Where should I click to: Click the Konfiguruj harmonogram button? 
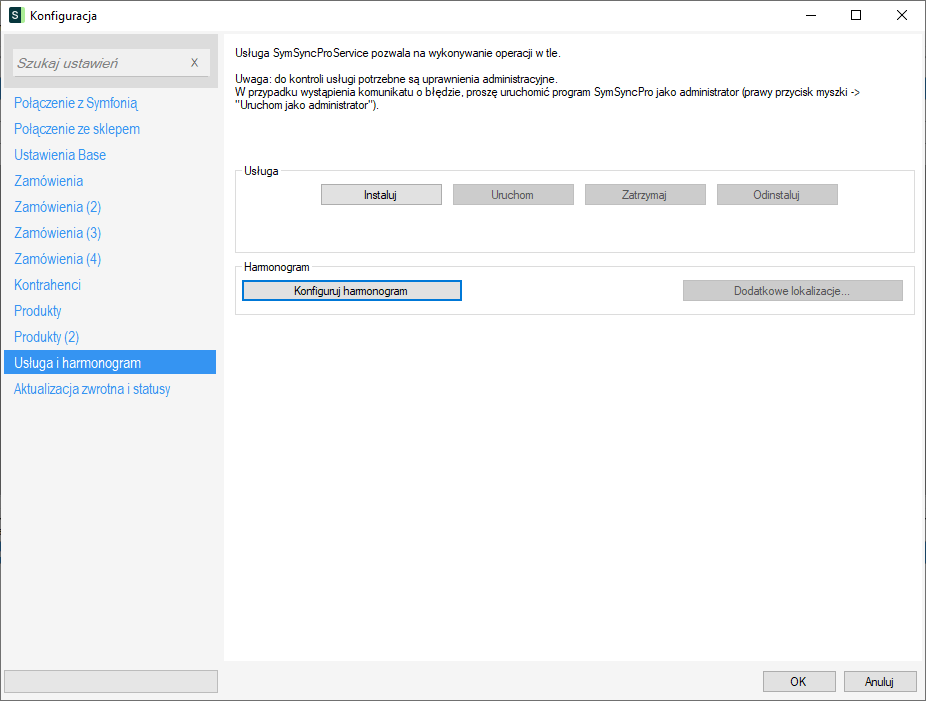(351, 290)
